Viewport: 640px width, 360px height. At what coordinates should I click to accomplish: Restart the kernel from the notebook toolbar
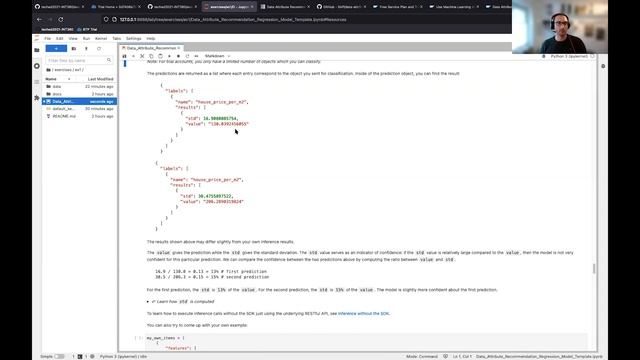point(187,56)
